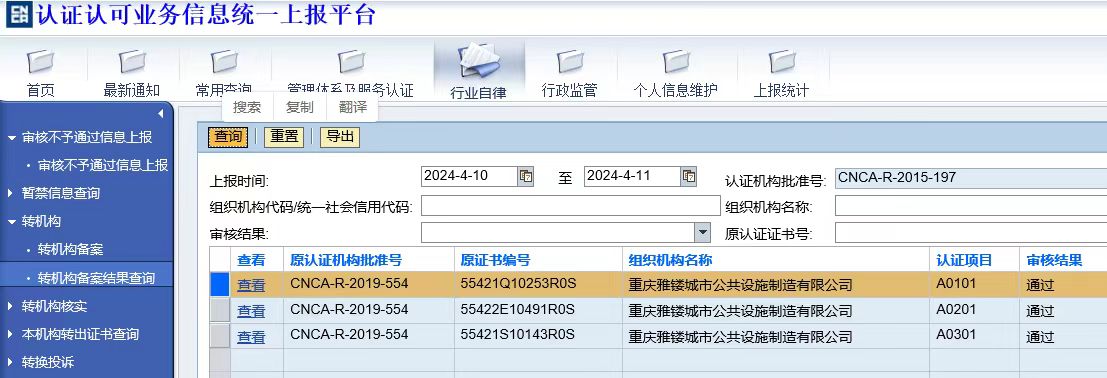Click the 查看 column header

(251, 260)
